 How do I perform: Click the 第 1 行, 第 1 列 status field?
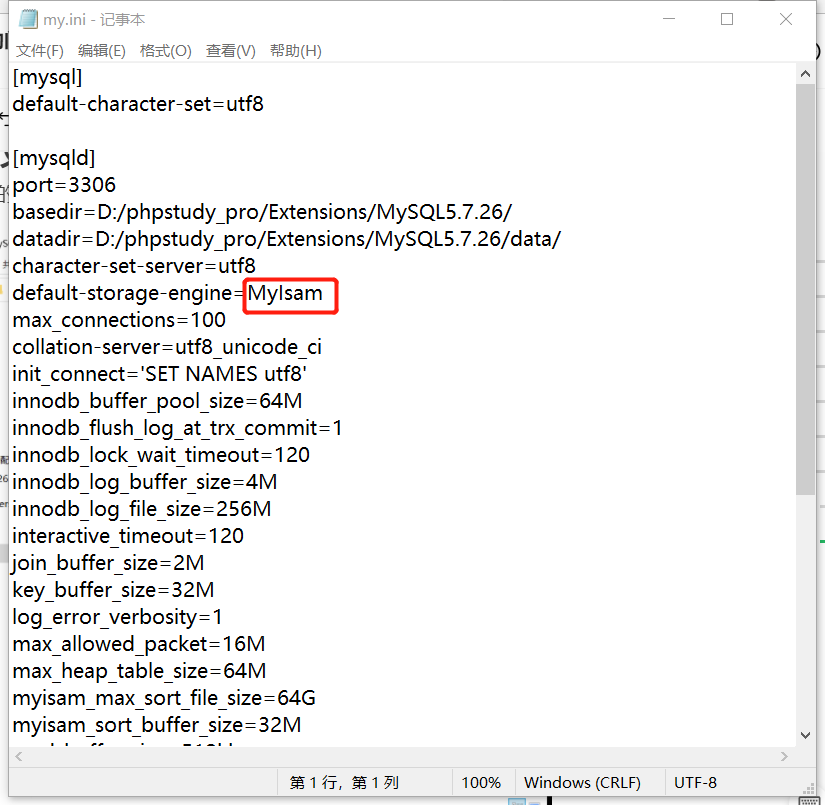pyautogui.click(x=365, y=782)
